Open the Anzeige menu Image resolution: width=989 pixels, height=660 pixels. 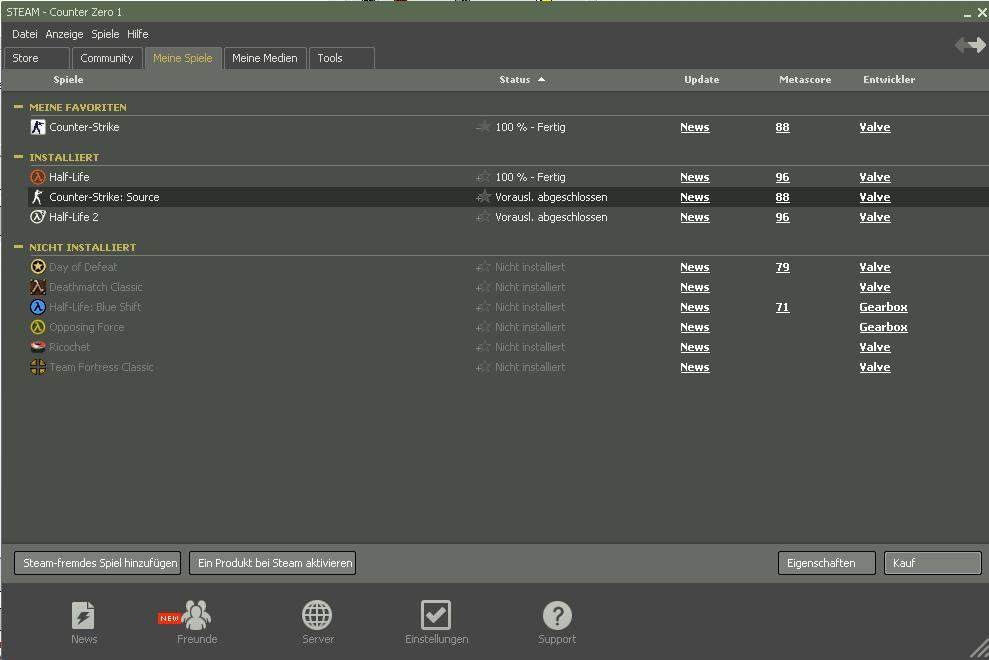pos(64,34)
